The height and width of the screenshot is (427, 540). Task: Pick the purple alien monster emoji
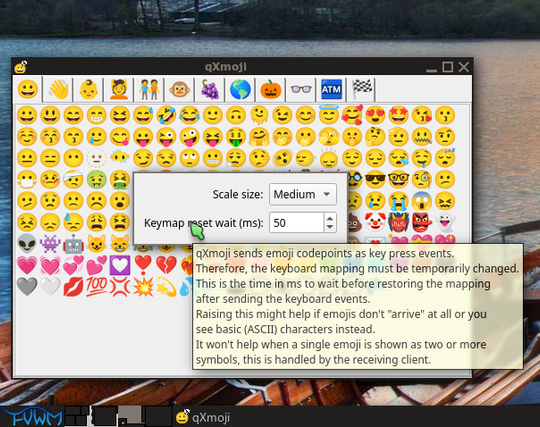[x=50, y=244]
